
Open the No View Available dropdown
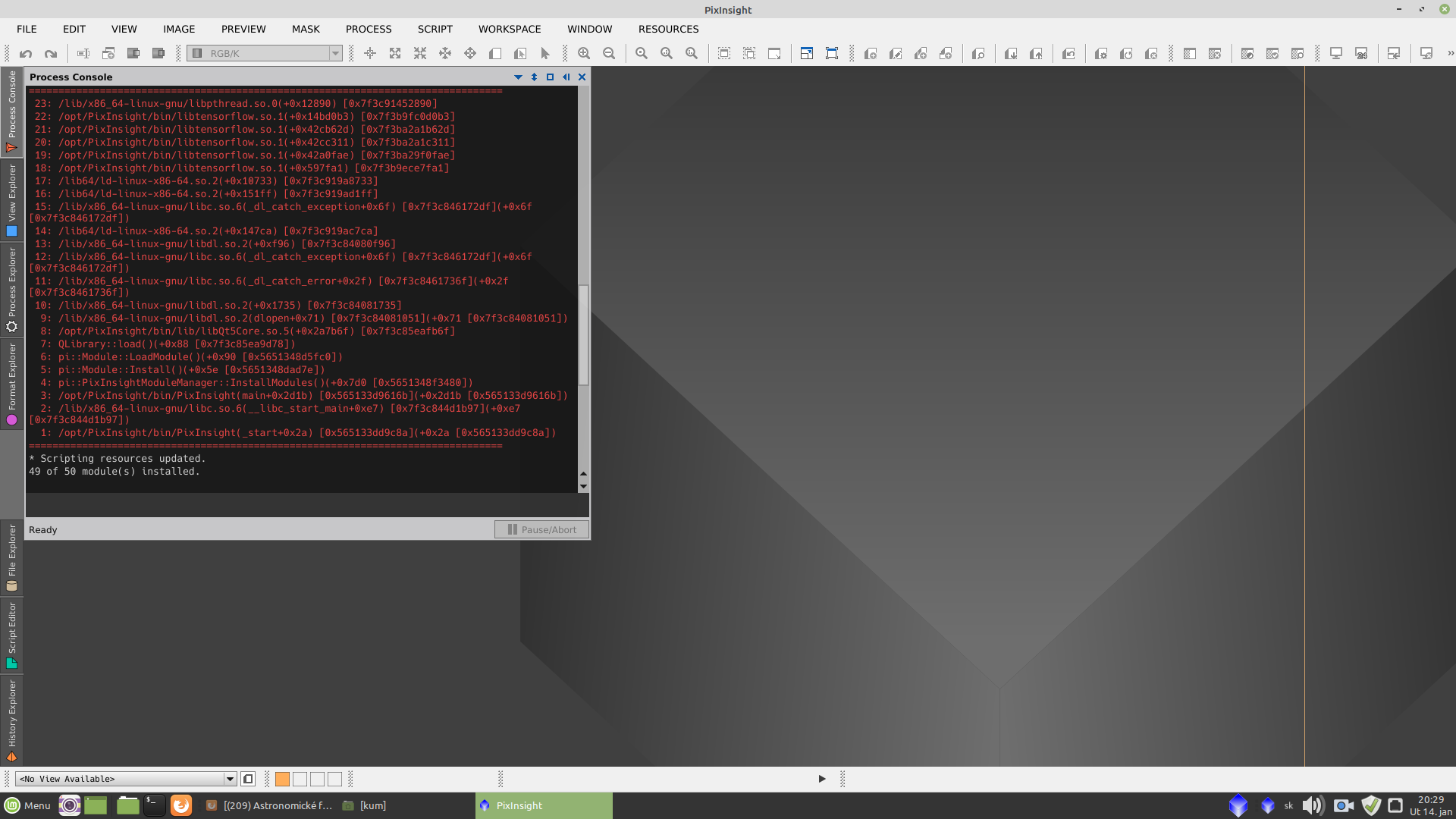click(126, 779)
